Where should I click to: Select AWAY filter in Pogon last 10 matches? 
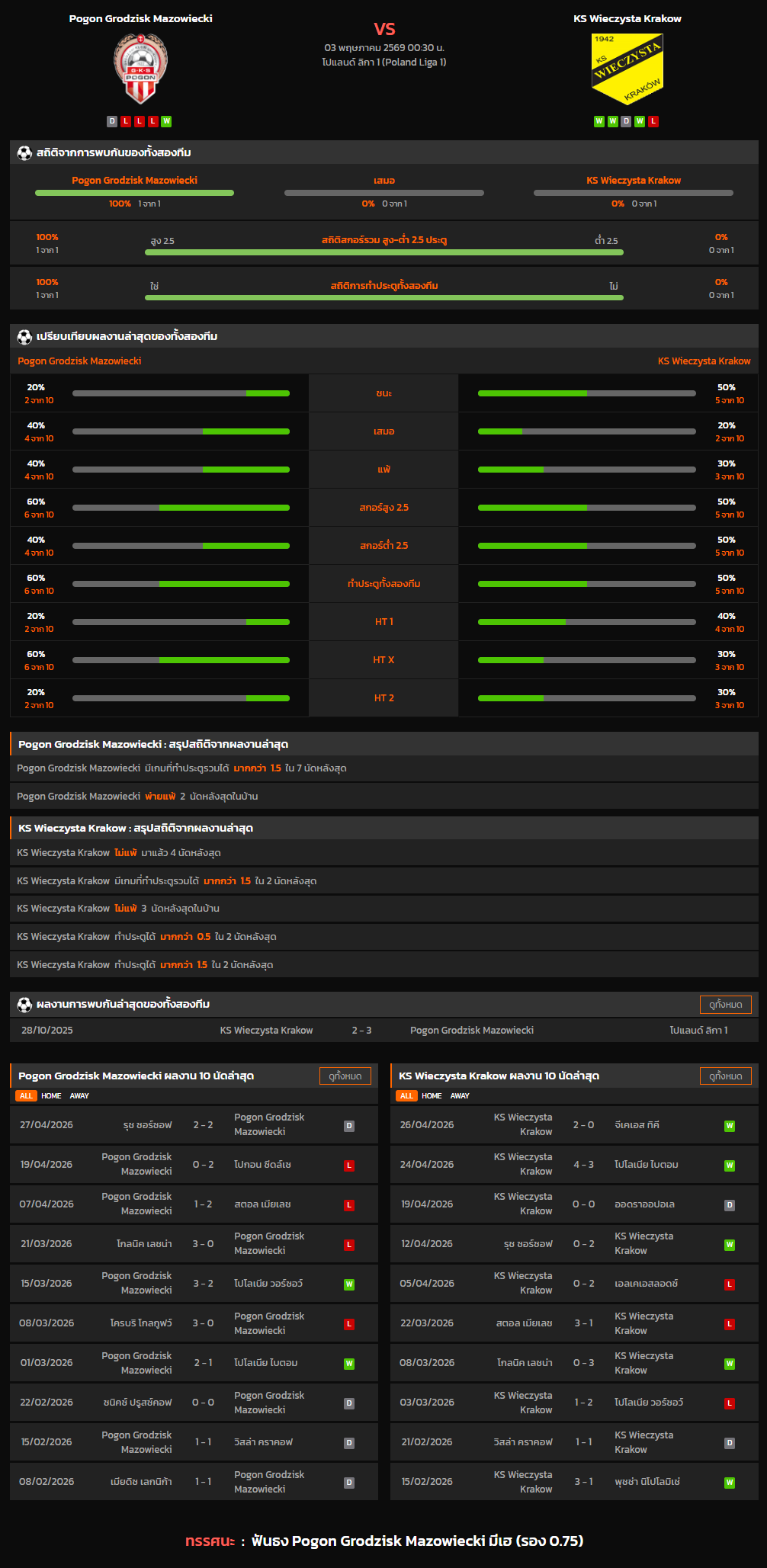click(79, 1095)
